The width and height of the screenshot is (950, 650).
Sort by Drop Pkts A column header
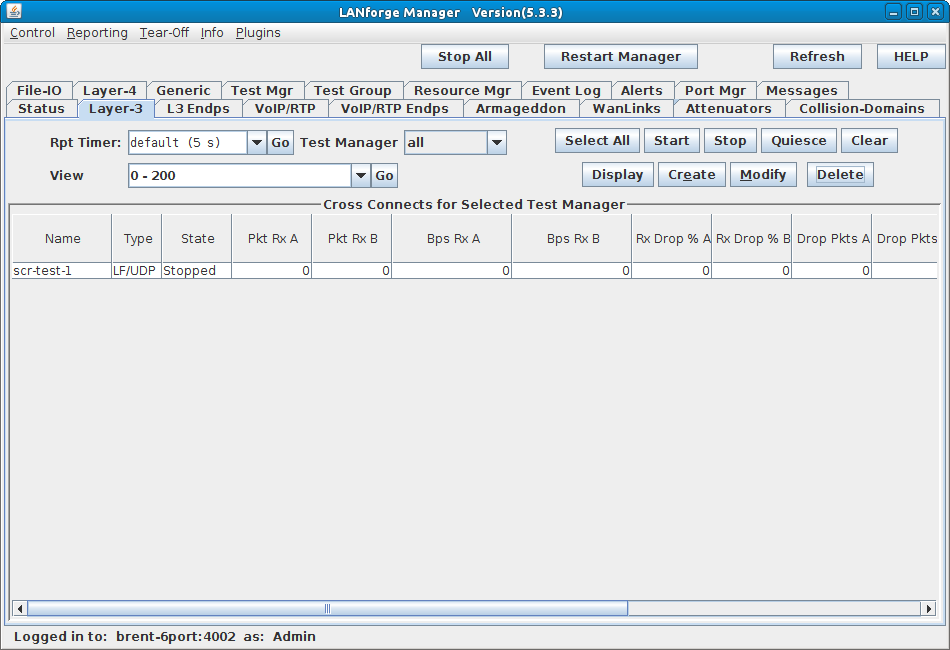click(x=832, y=239)
